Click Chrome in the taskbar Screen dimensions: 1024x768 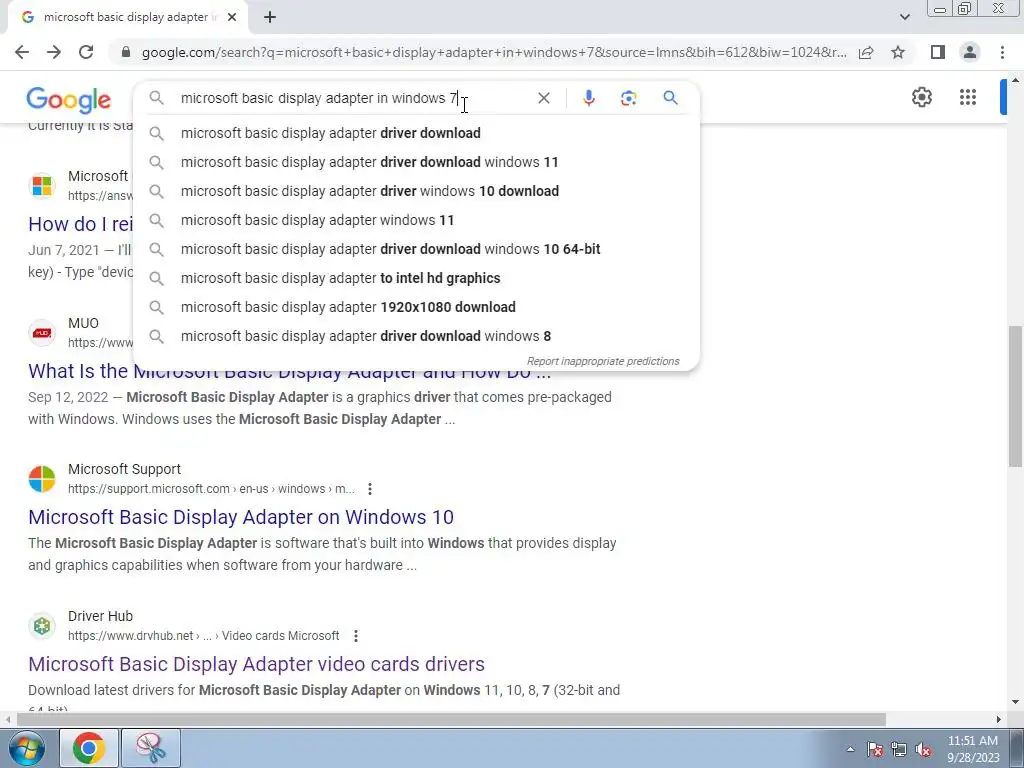(89, 748)
